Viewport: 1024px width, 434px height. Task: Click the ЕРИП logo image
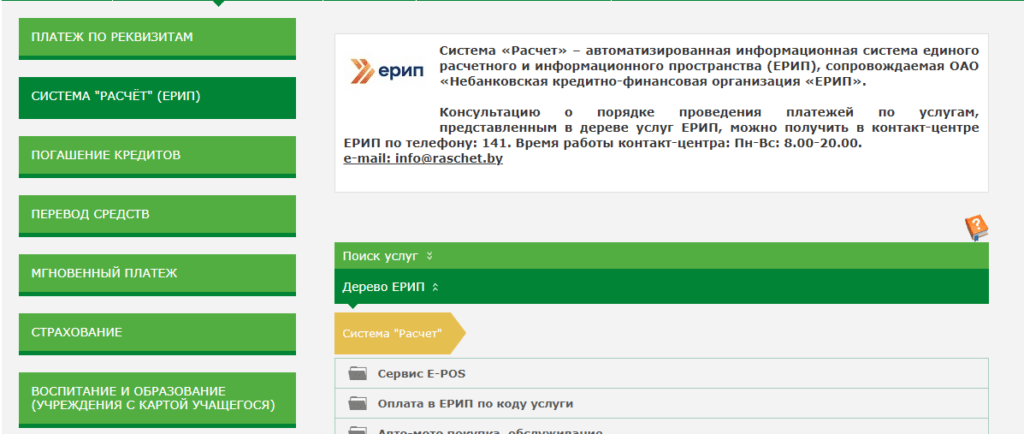point(386,71)
